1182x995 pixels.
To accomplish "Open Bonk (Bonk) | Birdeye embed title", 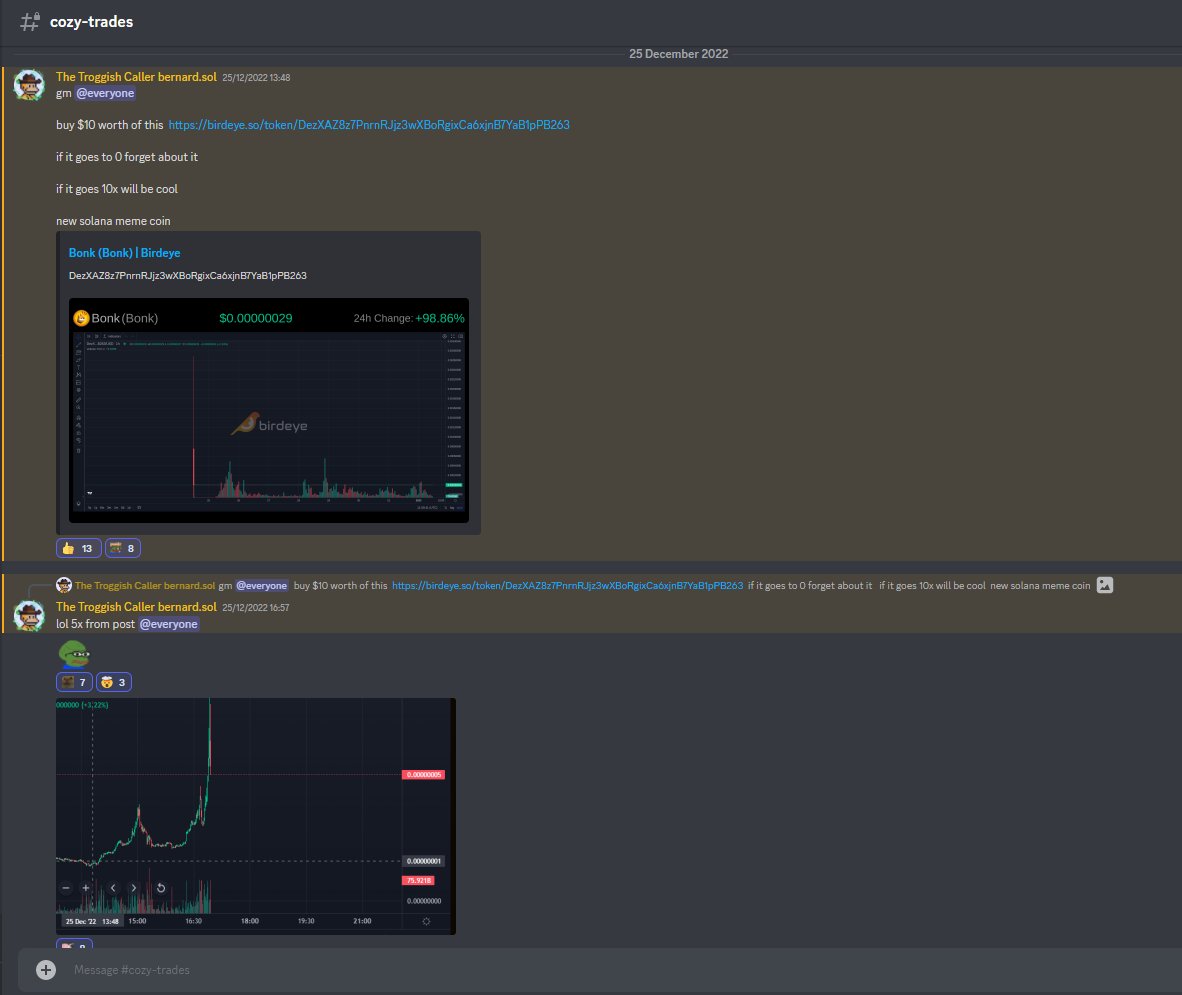I will [x=124, y=253].
